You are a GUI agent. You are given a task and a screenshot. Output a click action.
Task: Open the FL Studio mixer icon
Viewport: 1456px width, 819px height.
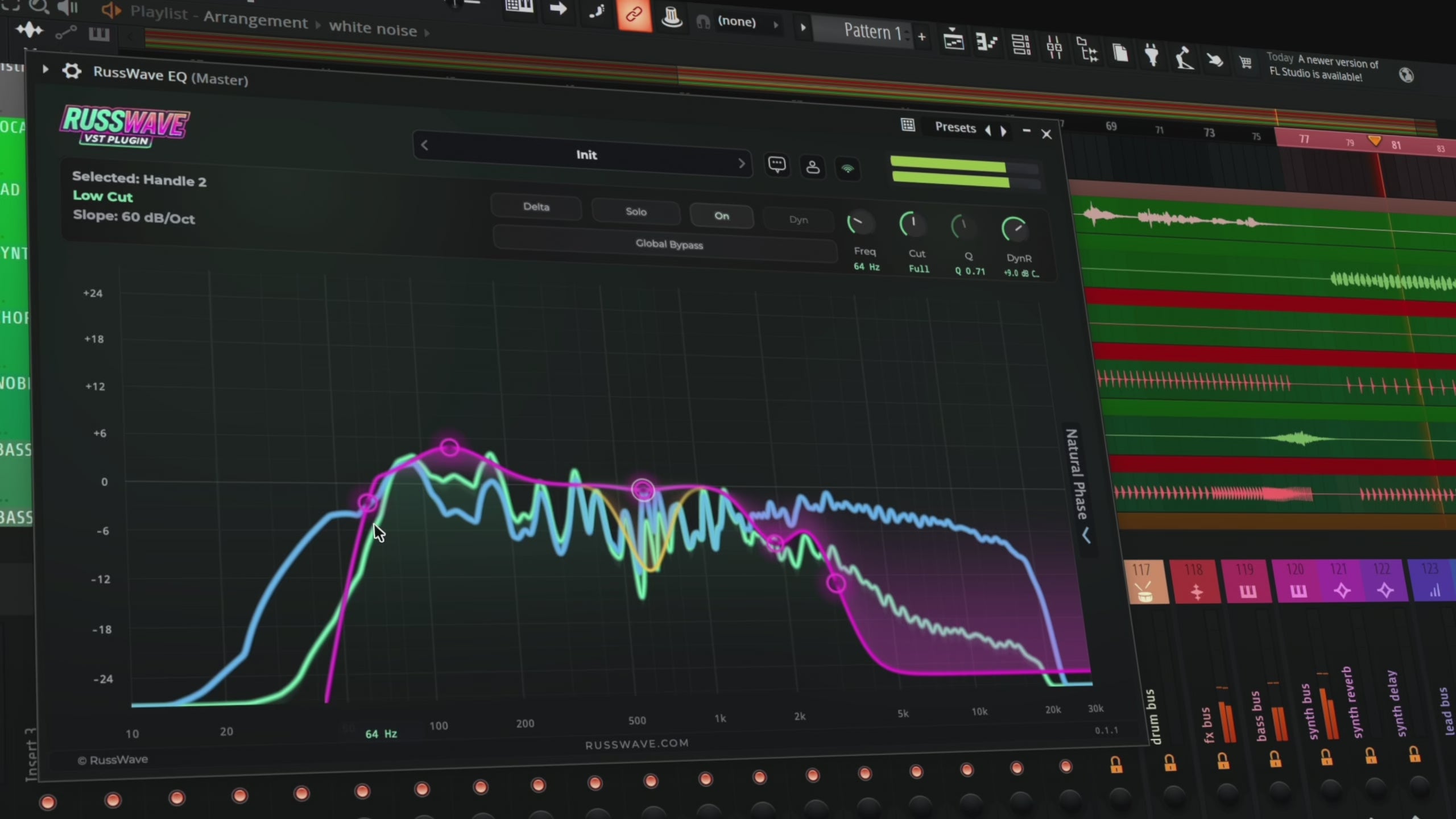[x=1054, y=48]
